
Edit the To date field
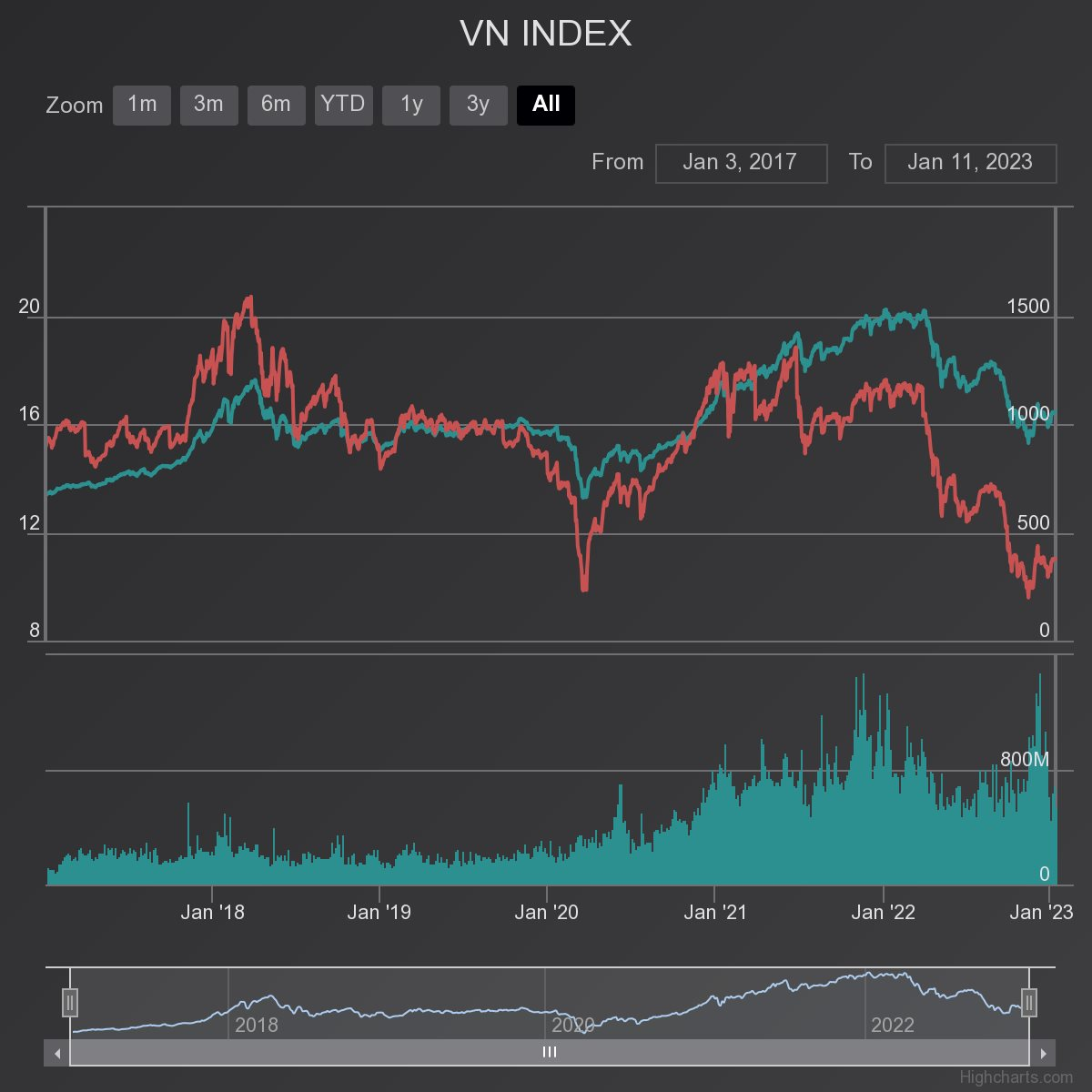pos(970,163)
